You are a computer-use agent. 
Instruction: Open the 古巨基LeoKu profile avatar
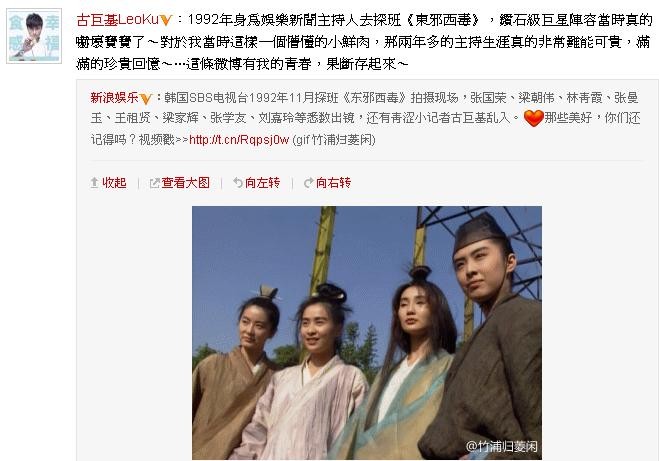click(34, 36)
